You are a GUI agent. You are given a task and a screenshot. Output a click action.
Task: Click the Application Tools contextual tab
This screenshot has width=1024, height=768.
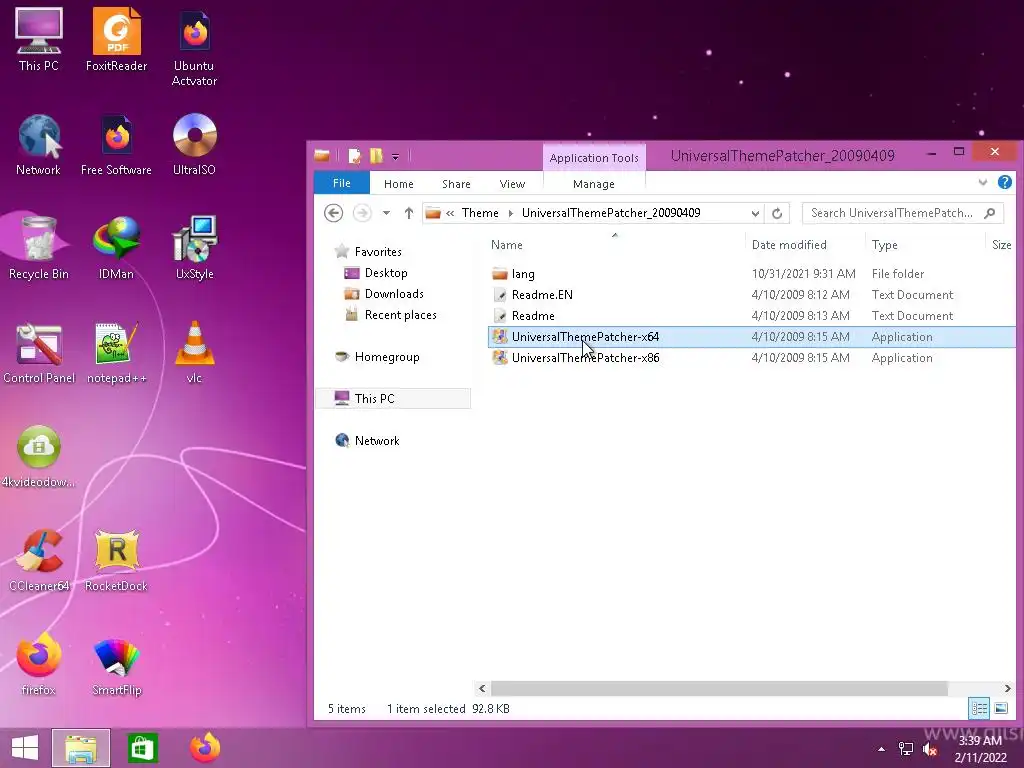pos(594,157)
